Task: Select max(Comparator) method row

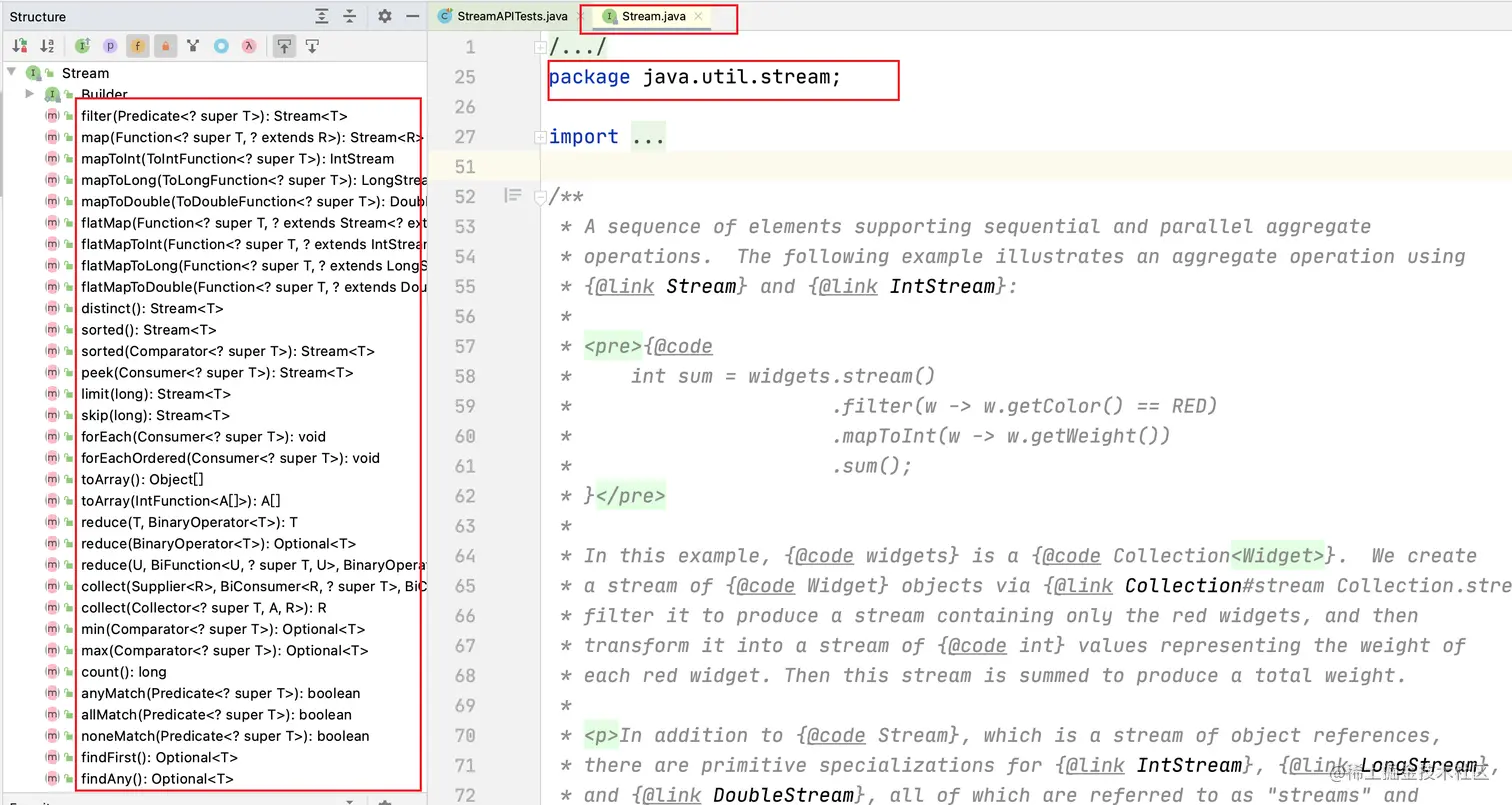Action: pos(225,650)
